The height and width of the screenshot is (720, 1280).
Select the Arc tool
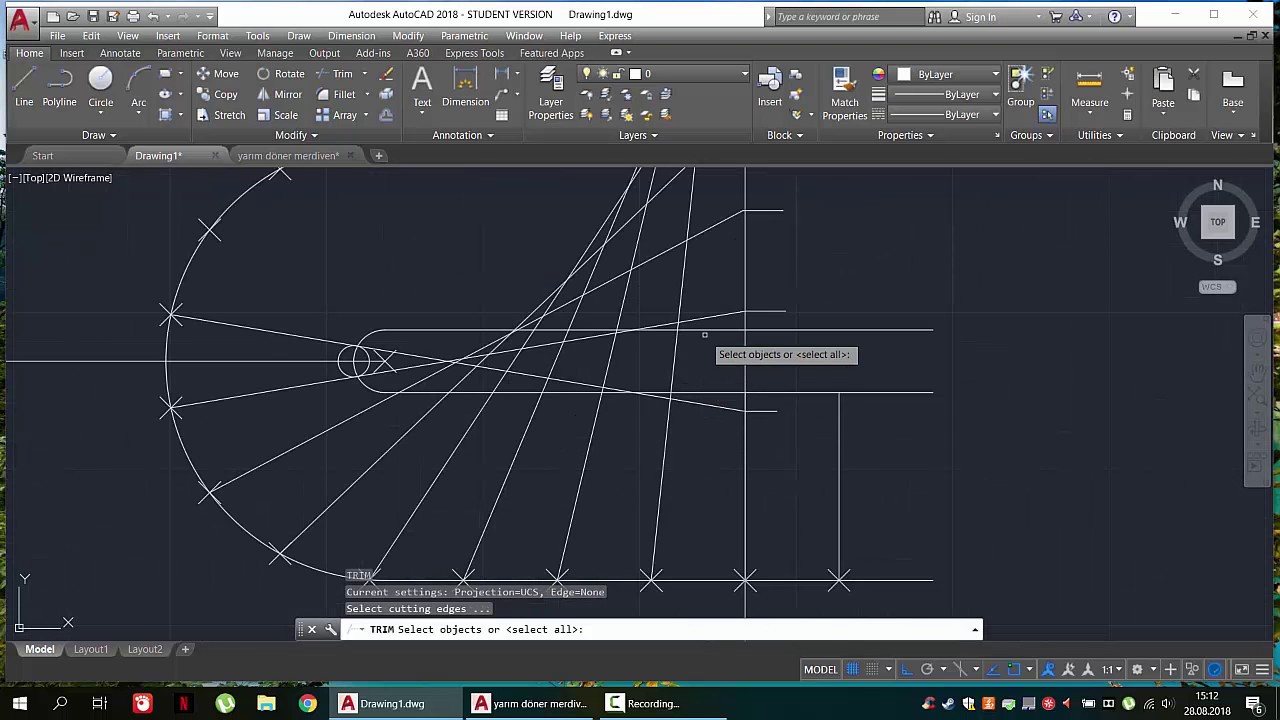[x=139, y=87]
